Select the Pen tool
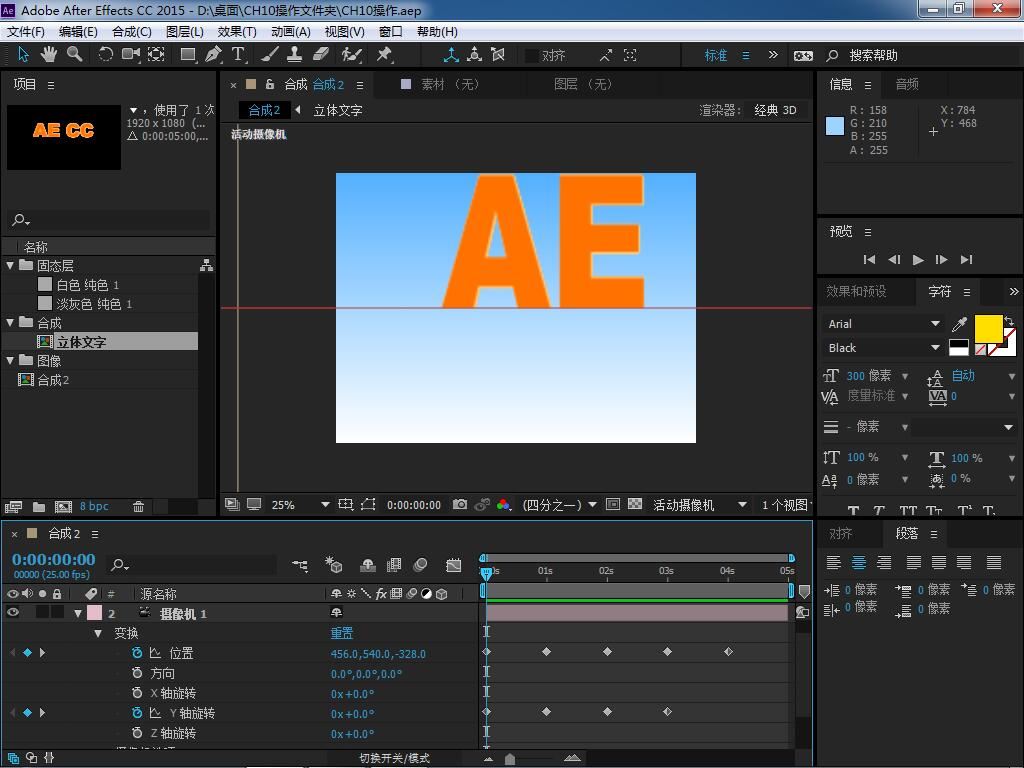The image size is (1024, 768). (x=213, y=55)
